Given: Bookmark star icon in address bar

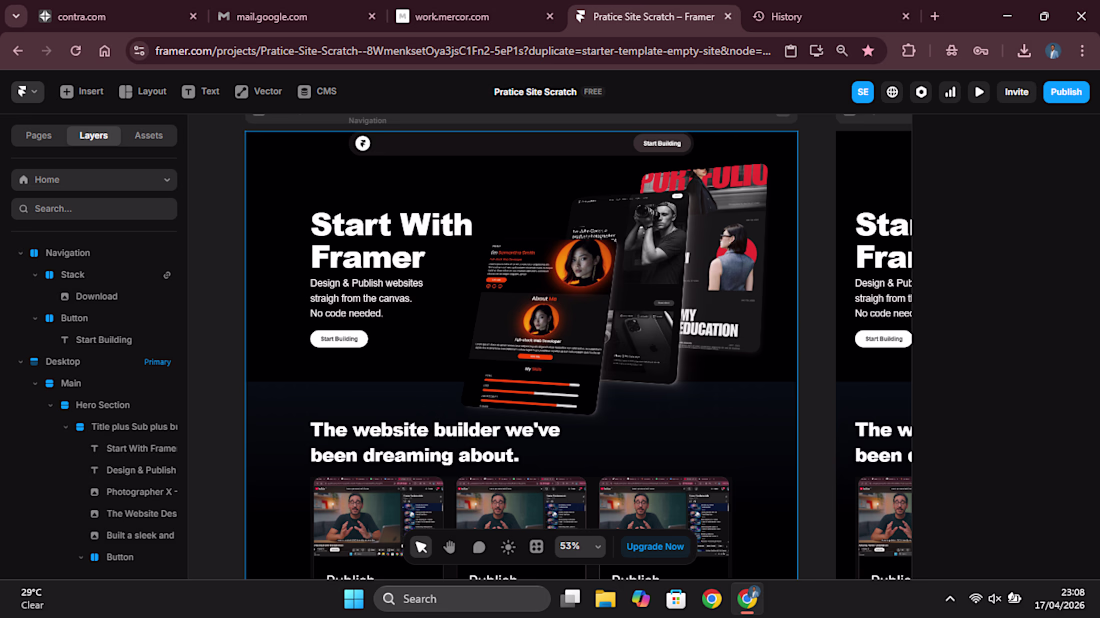Looking at the screenshot, I should [868, 51].
